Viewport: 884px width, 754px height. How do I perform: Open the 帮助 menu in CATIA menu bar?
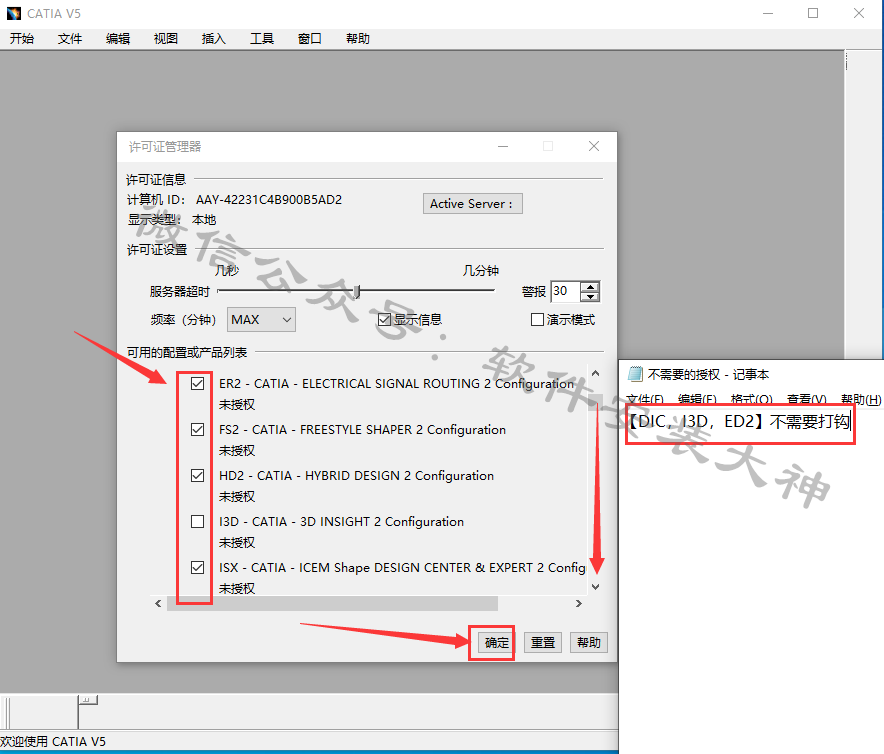357,38
